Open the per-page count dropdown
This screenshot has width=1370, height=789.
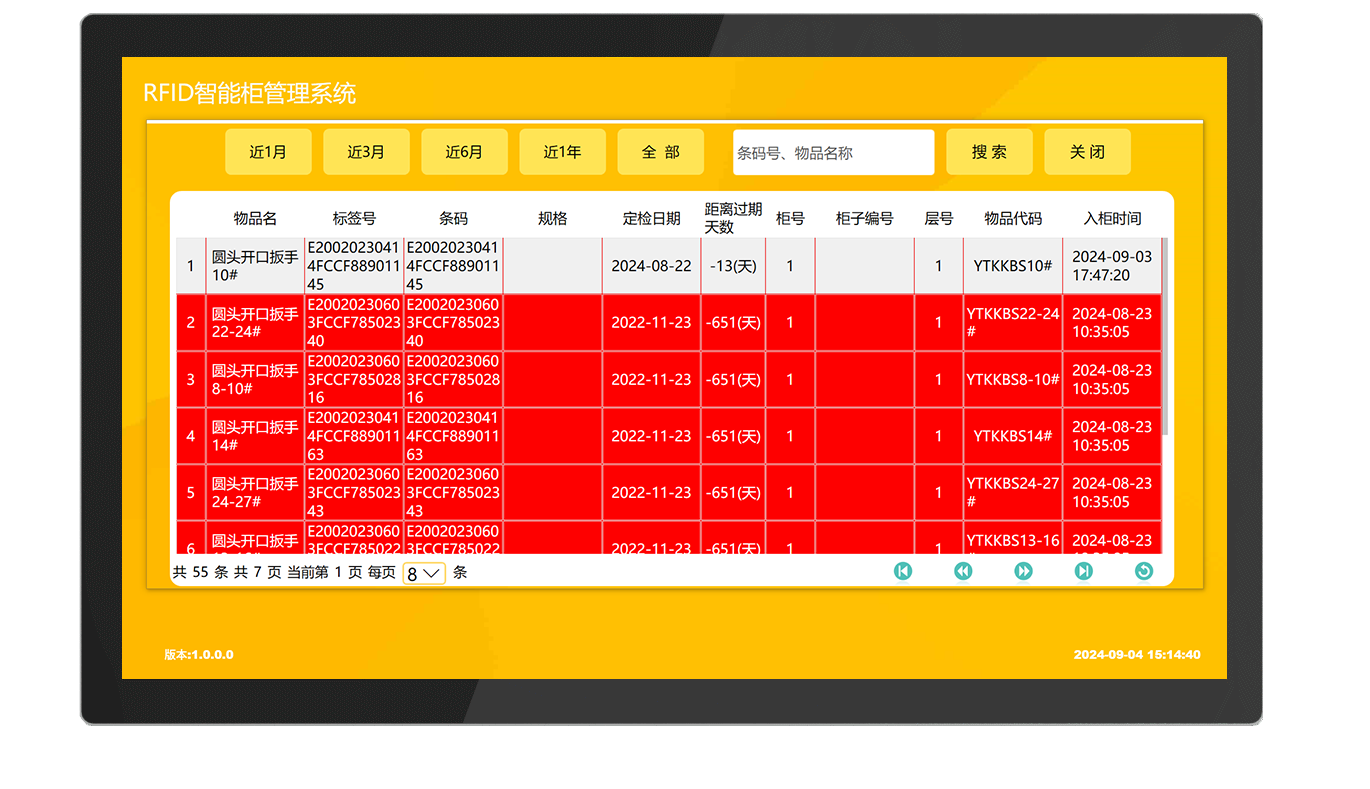click(x=424, y=574)
